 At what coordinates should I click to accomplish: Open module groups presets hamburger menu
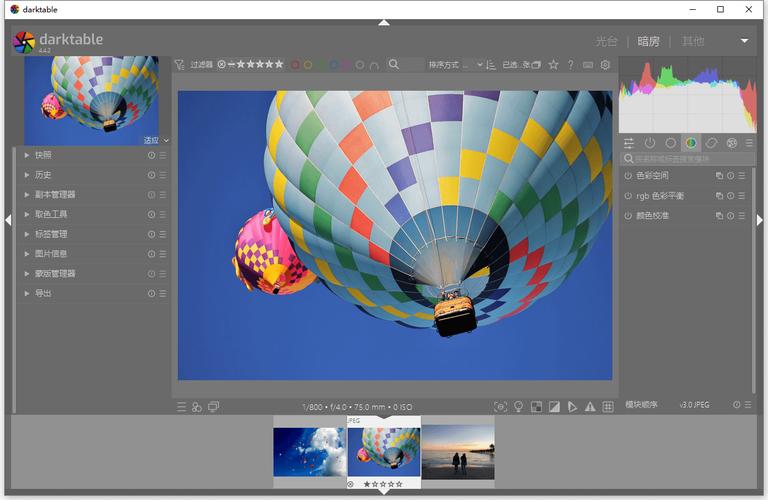749,143
